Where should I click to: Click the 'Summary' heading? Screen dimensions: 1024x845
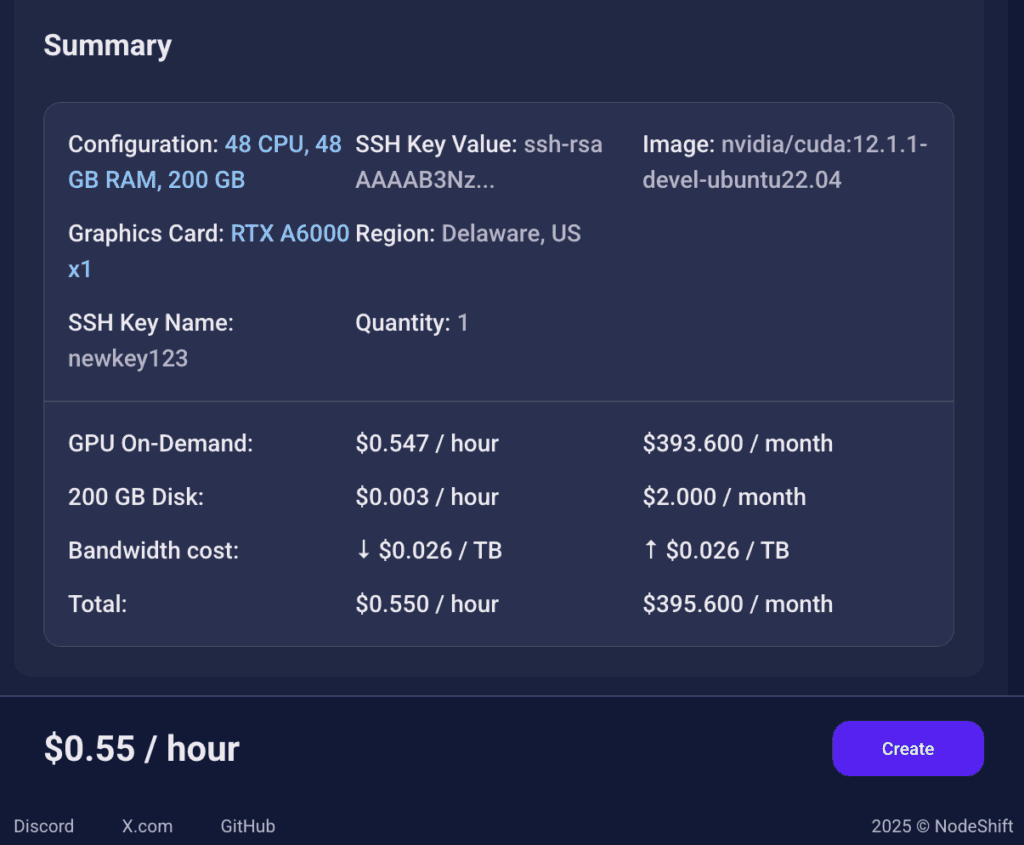point(108,46)
